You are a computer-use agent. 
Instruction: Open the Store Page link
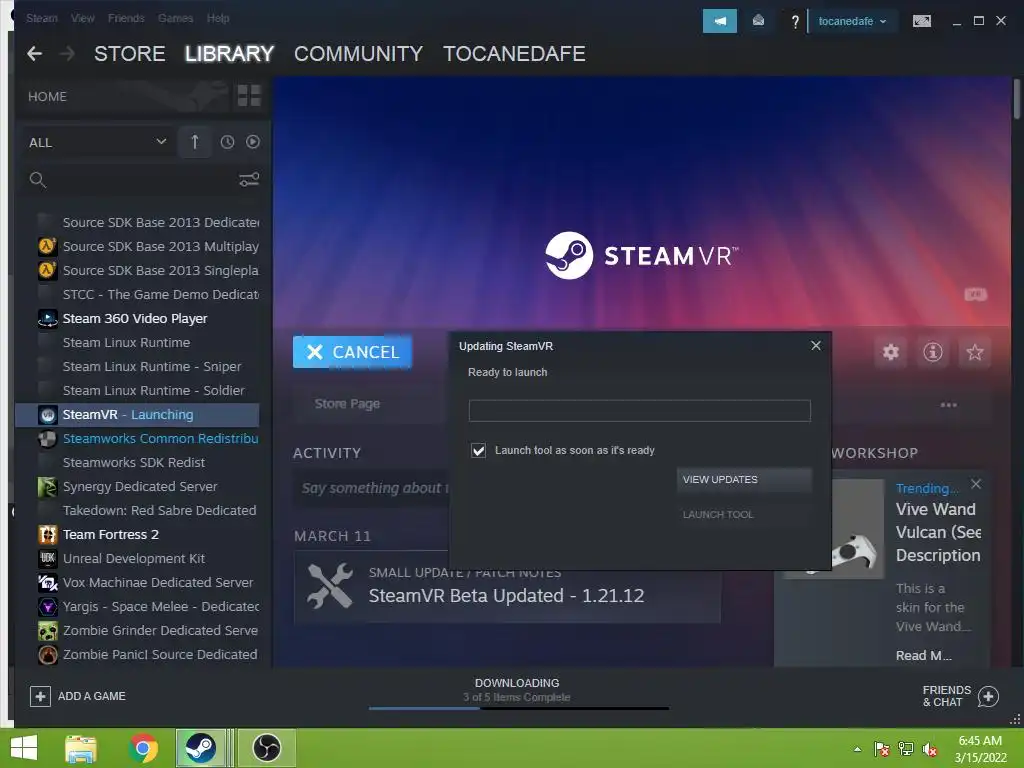coord(347,404)
